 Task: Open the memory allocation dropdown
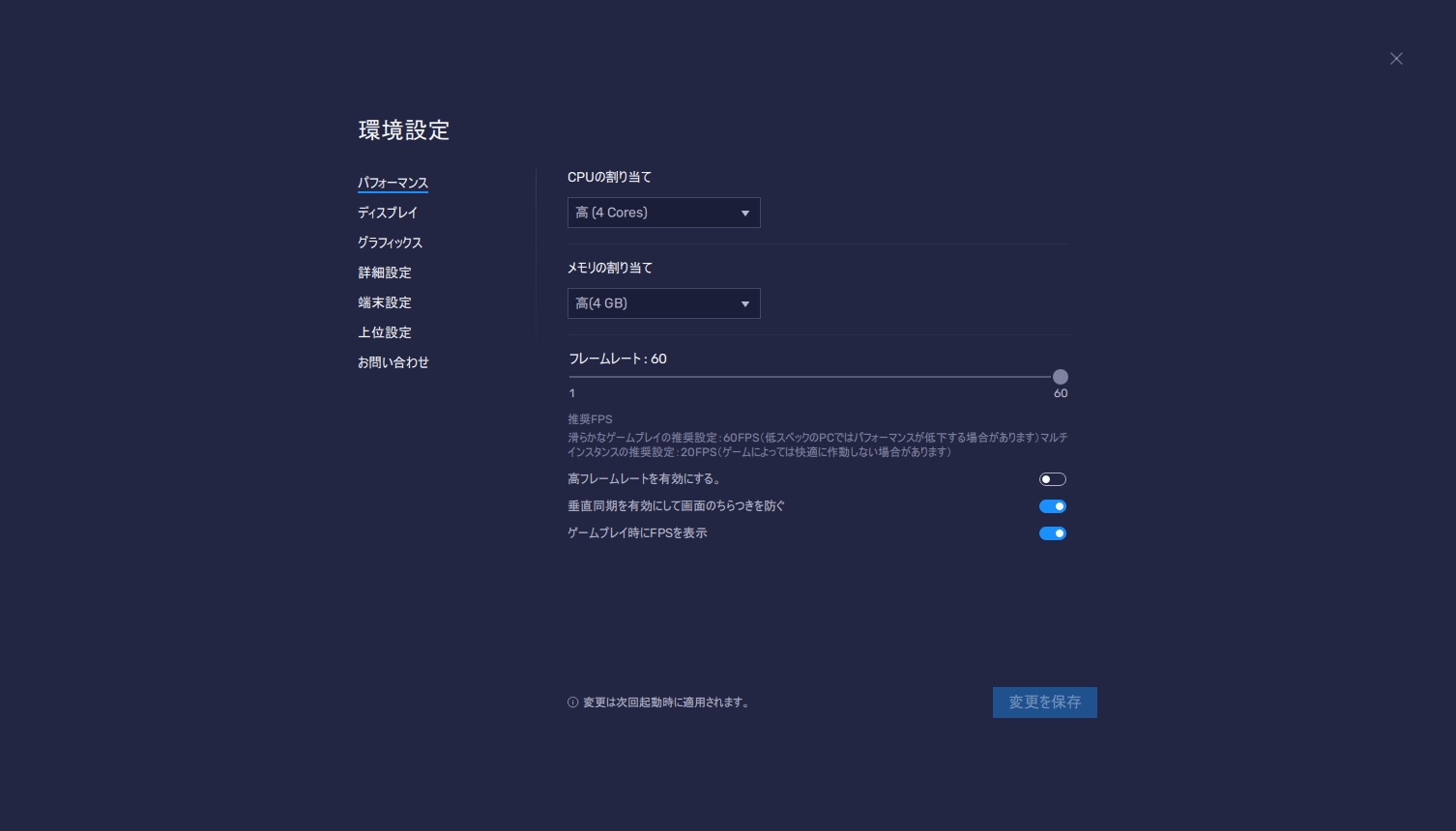pyautogui.click(x=664, y=303)
